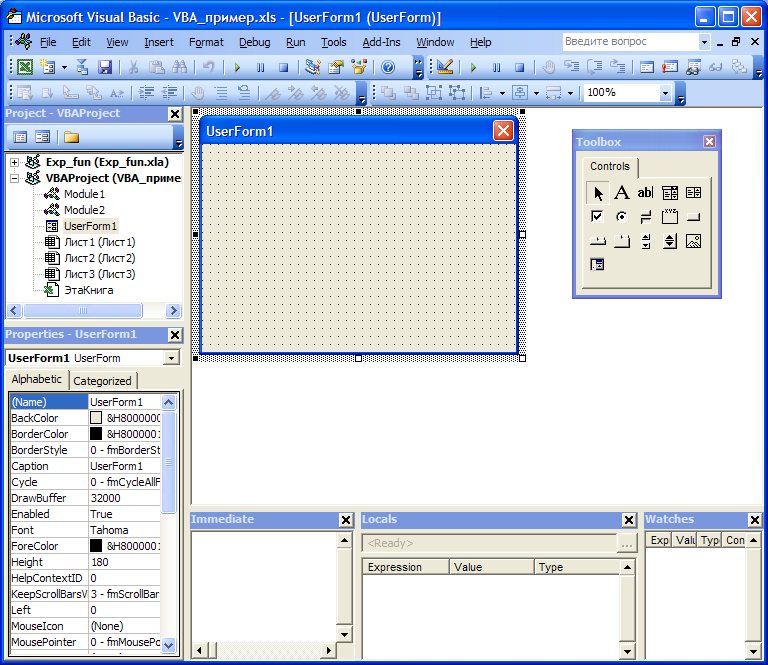Viewport: 768px width, 665px height.
Task: Click View Code icon in Project panel
Action: pyautogui.click(x=20, y=137)
